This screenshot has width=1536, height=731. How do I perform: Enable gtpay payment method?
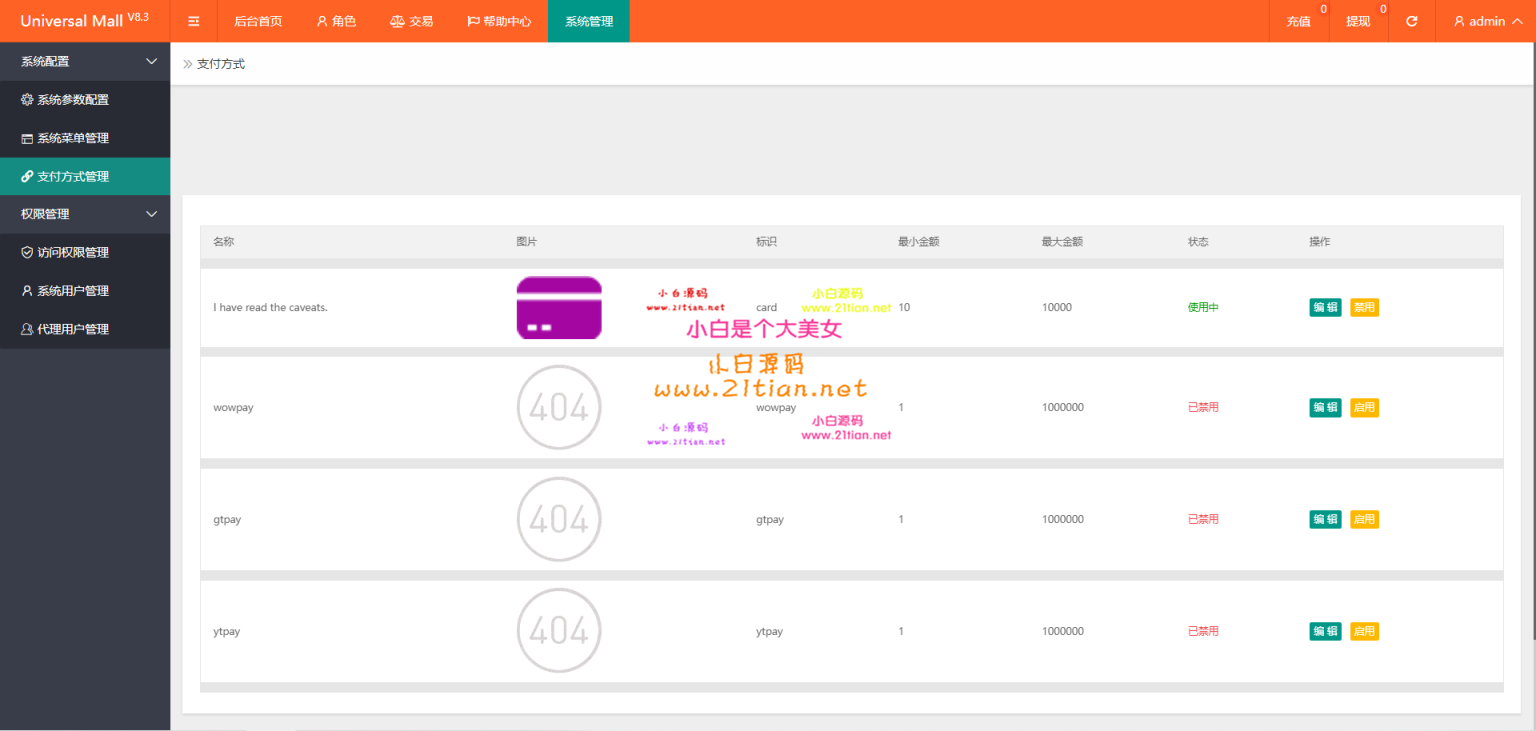1364,519
